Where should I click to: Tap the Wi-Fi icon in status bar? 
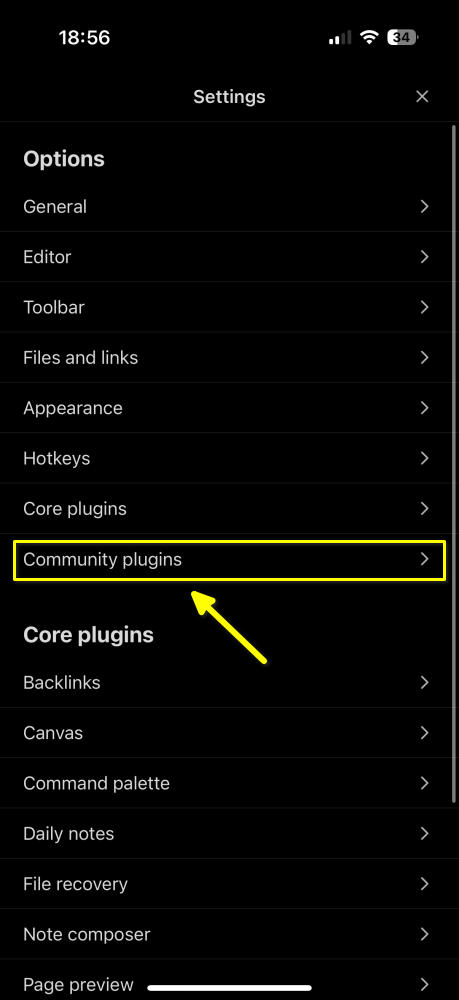coord(369,38)
